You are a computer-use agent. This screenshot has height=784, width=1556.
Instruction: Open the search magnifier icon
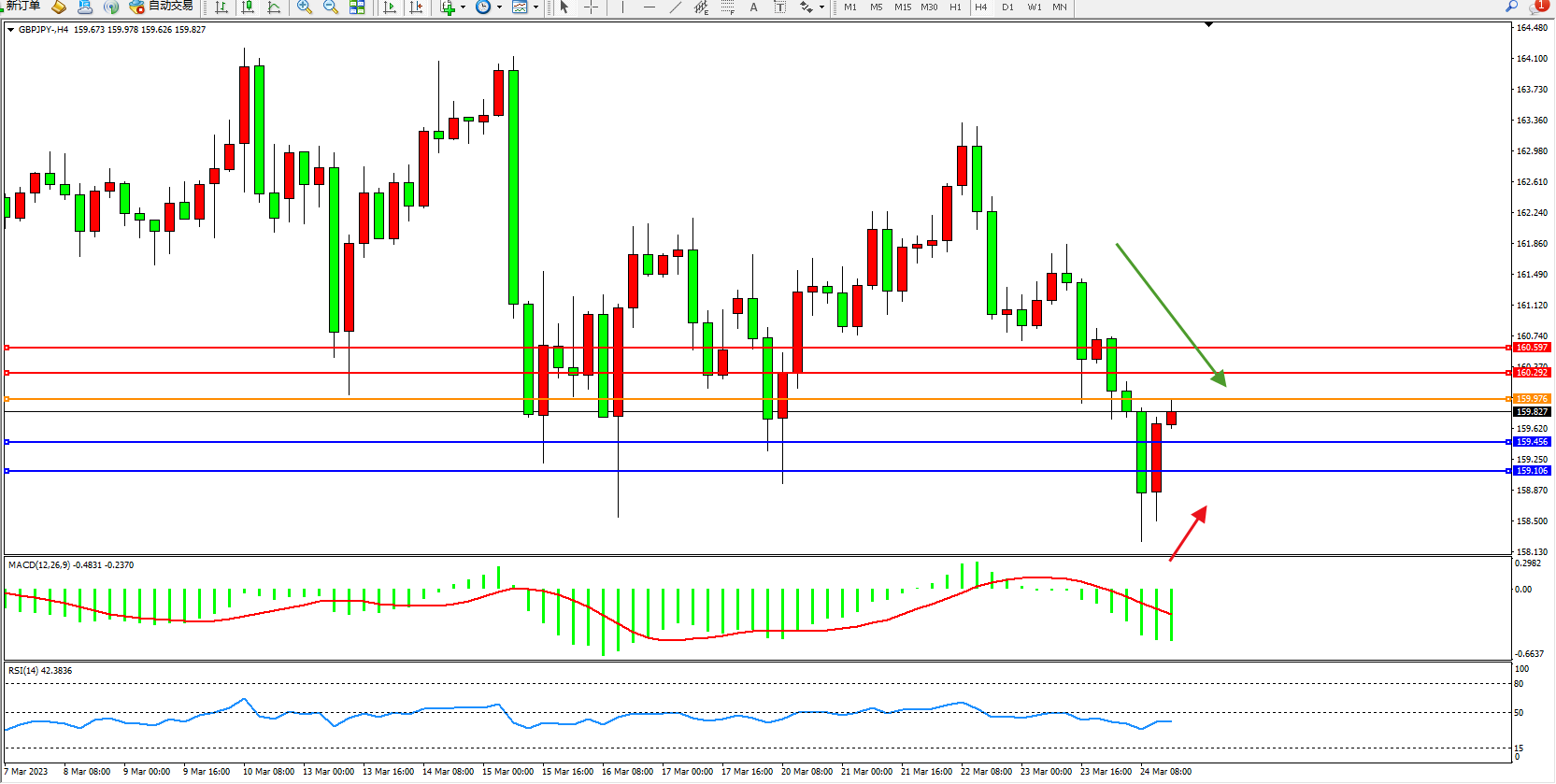tap(1511, 7)
